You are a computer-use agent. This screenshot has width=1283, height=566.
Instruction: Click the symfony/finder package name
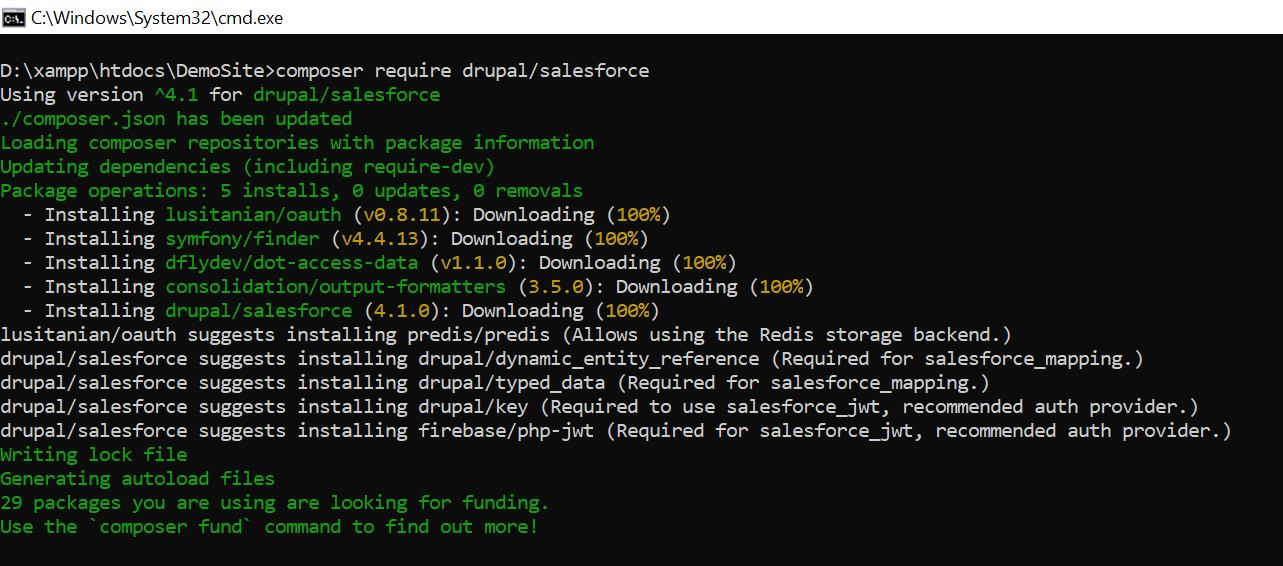pos(242,239)
